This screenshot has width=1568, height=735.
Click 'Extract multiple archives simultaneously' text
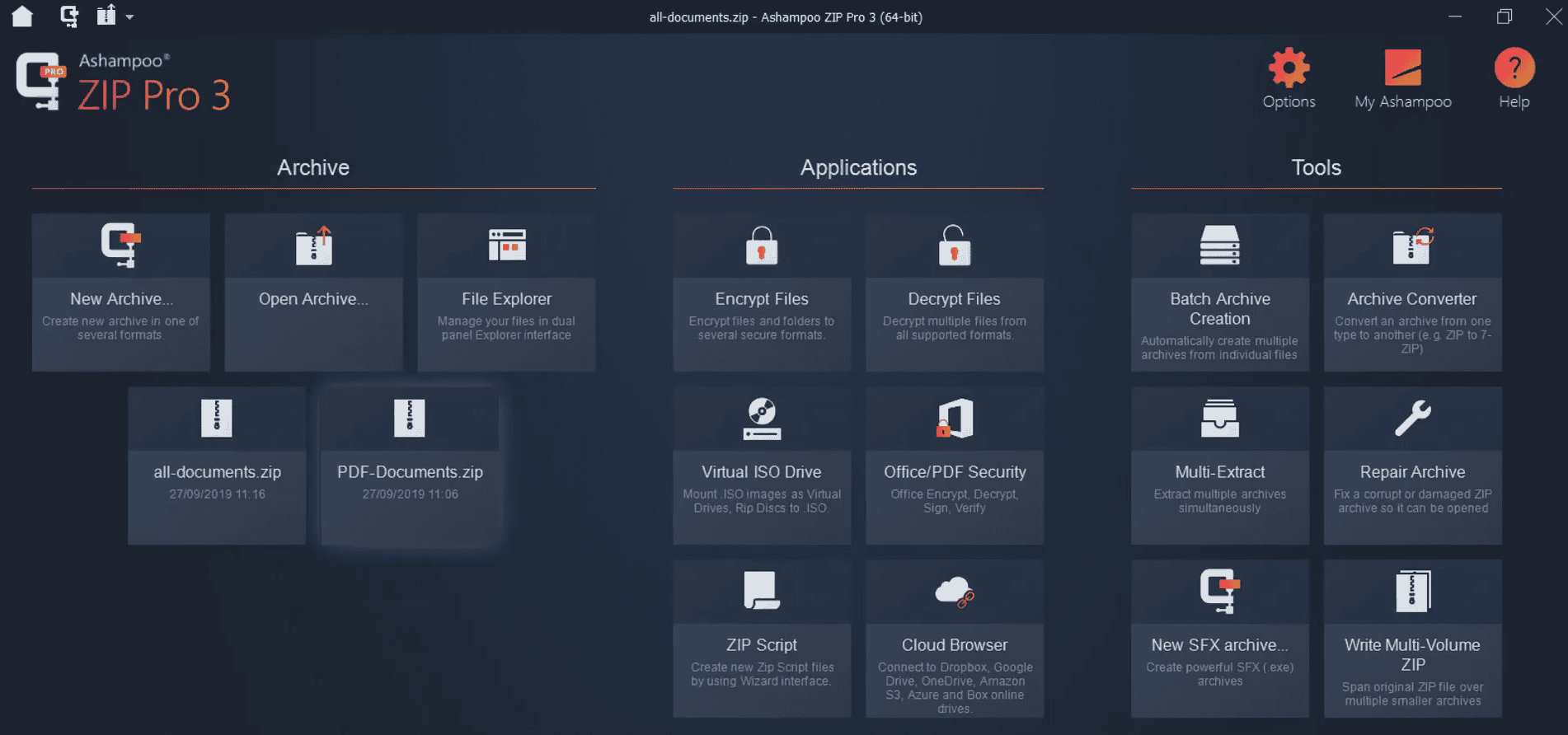pos(1220,501)
